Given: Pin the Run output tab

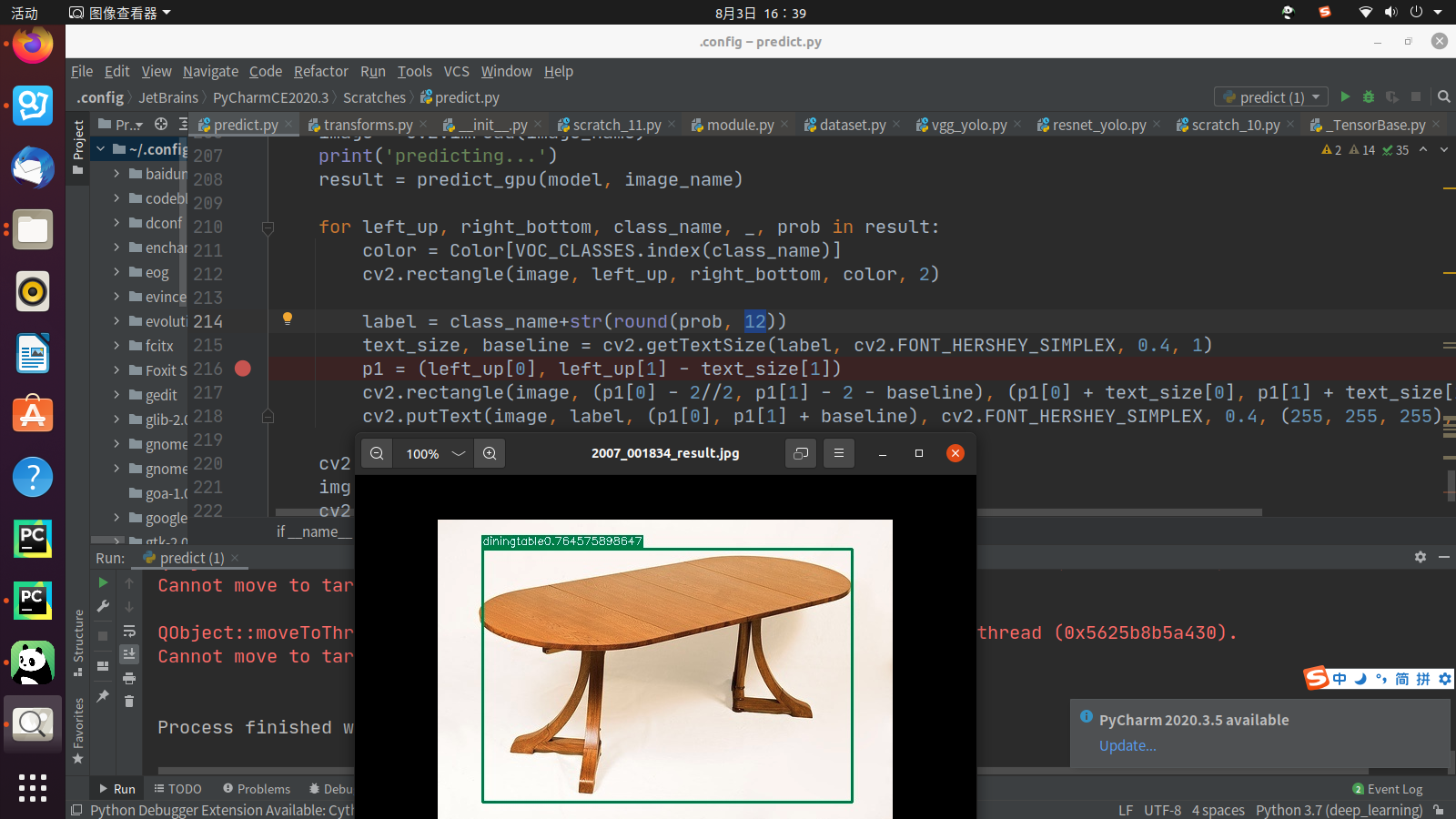Looking at the screenshot, I should click(103, 694).
